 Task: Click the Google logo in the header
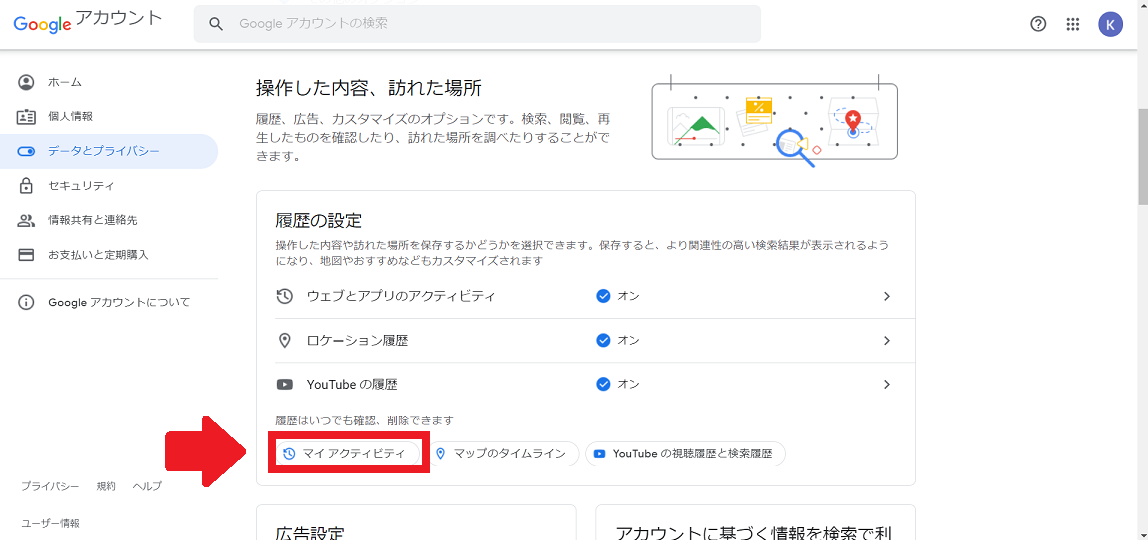coord(42,24)
